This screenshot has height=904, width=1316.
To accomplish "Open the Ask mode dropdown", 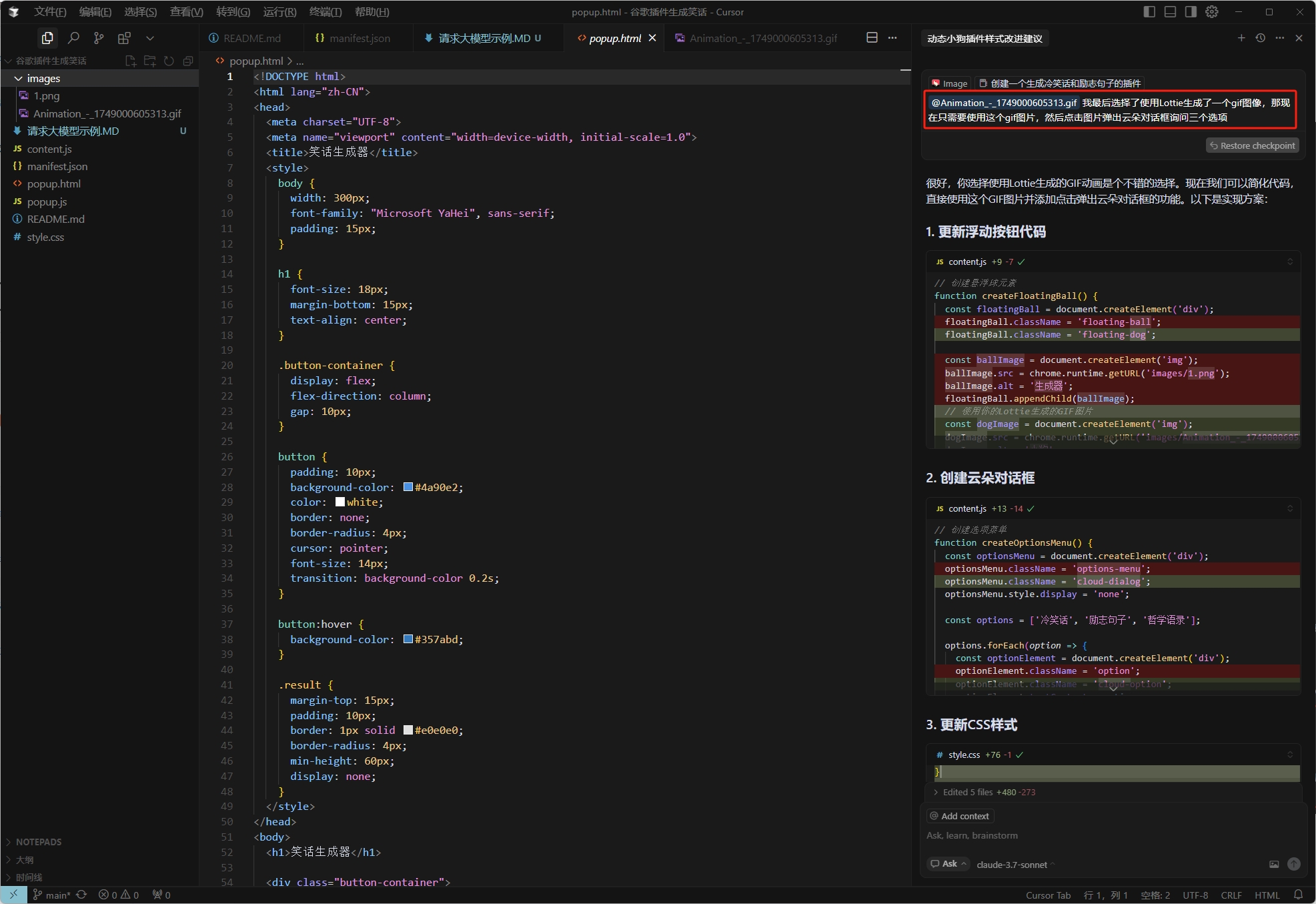I will click(949, 864).
